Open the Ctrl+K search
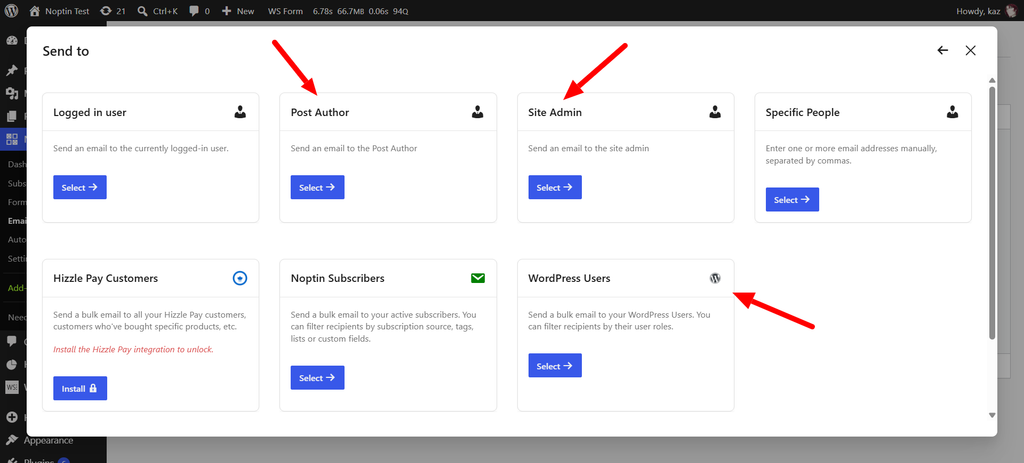Image resolution: width=1024 pixels, height=463 pixels. pos(157,11)
